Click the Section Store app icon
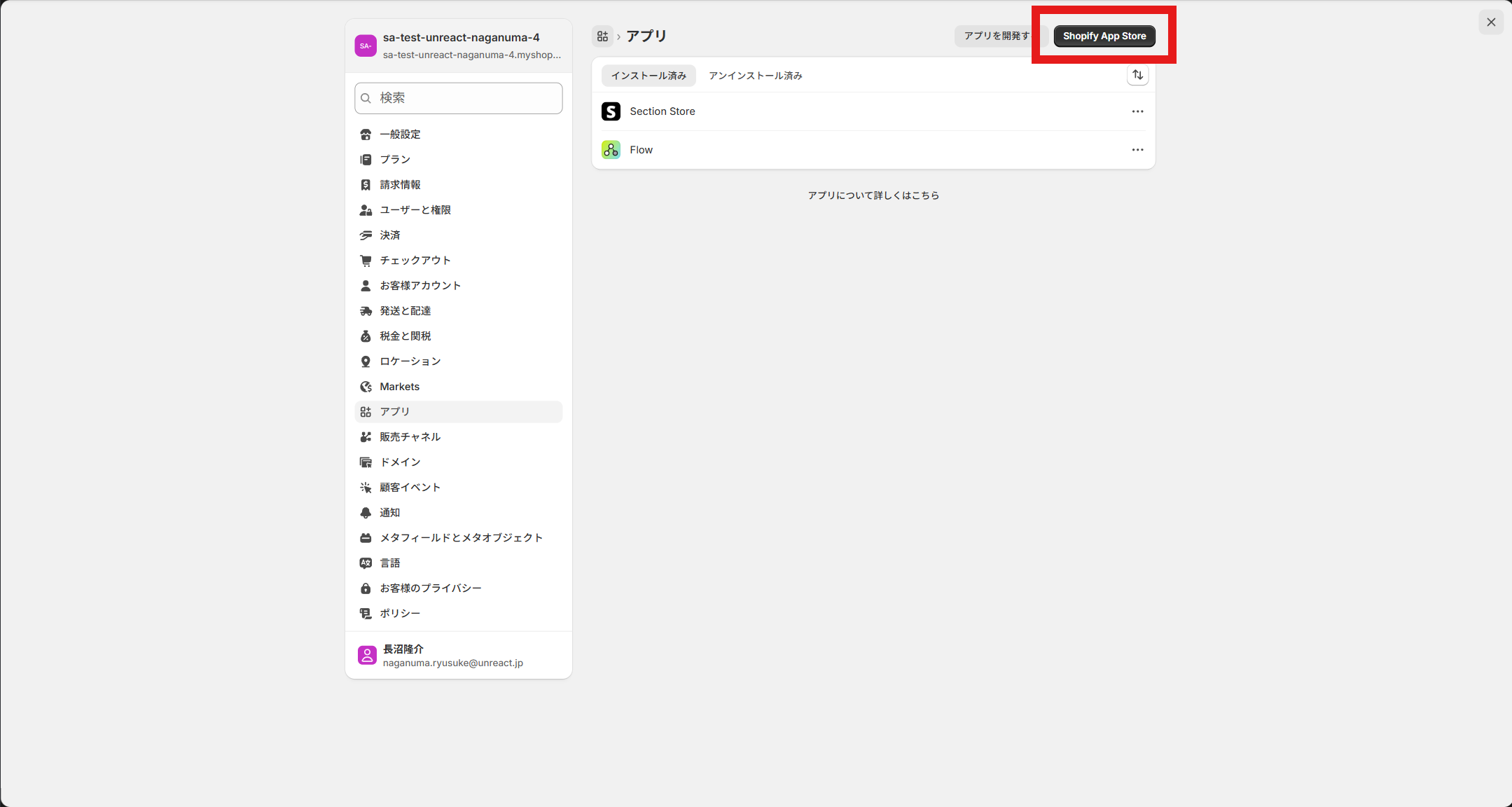The width and height of the screenshot is (1512, 807). pyautogui.click(x=610, y=111)
